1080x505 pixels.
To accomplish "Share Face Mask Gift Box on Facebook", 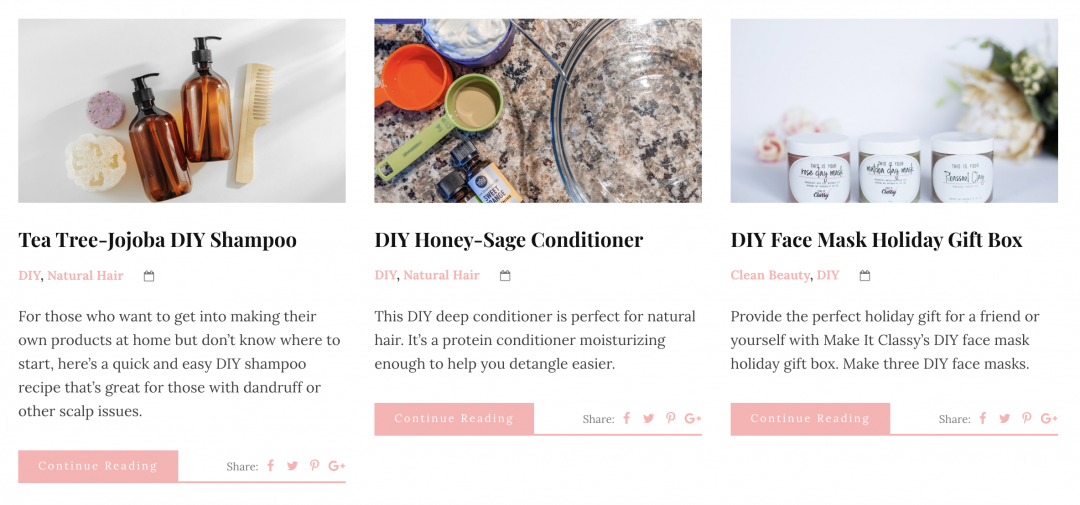I will coord(983,418).
